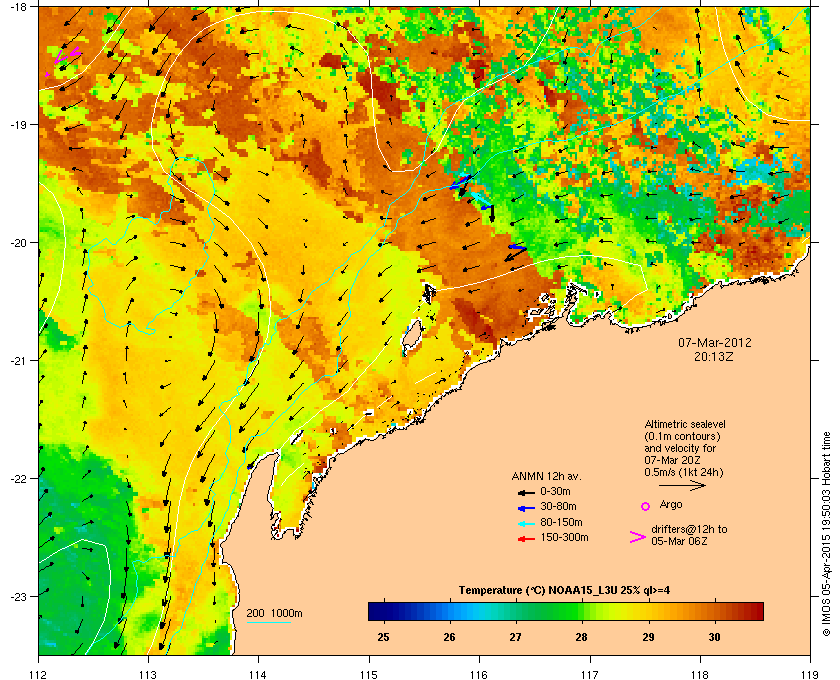
Task: Click the ANMN 12h av. legend heading
Action: click(546, 476)
